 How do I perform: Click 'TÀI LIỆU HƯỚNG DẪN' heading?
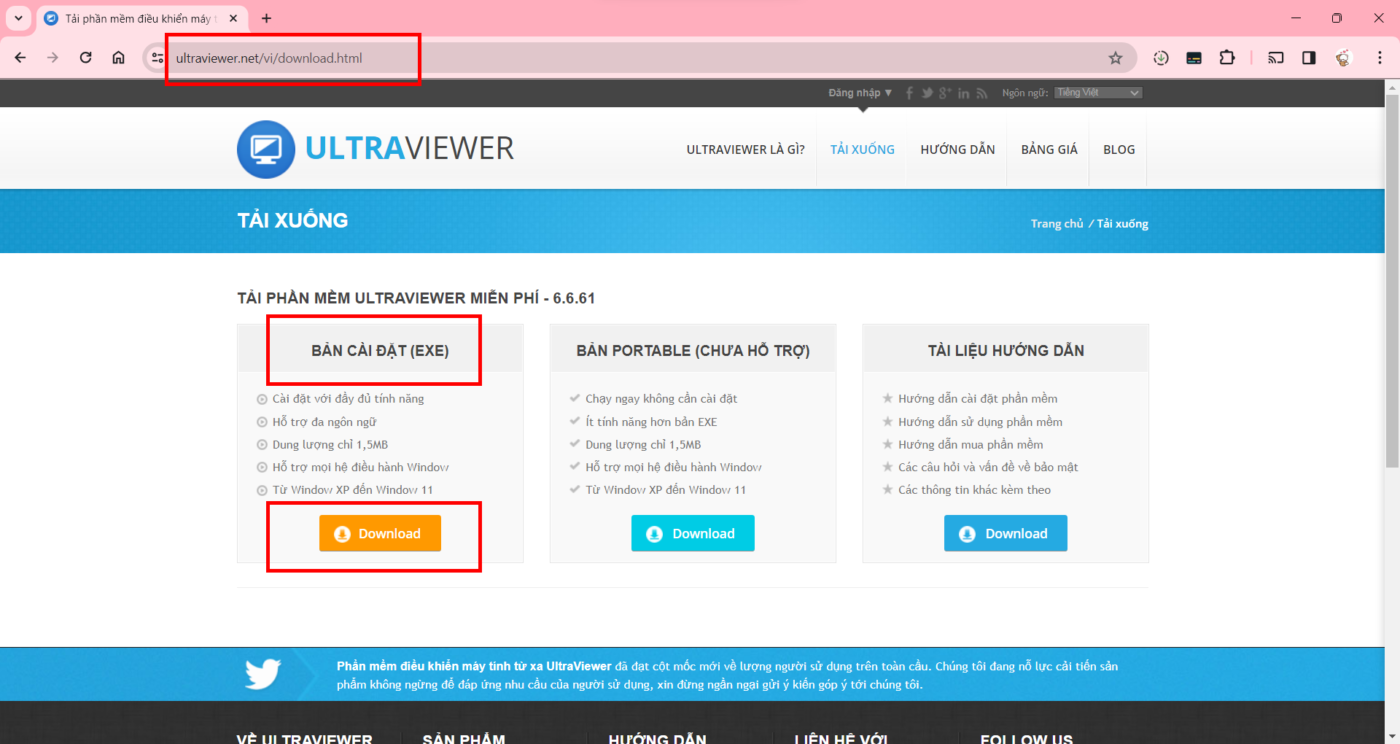pyautogui.click(x=1006, y=351)
